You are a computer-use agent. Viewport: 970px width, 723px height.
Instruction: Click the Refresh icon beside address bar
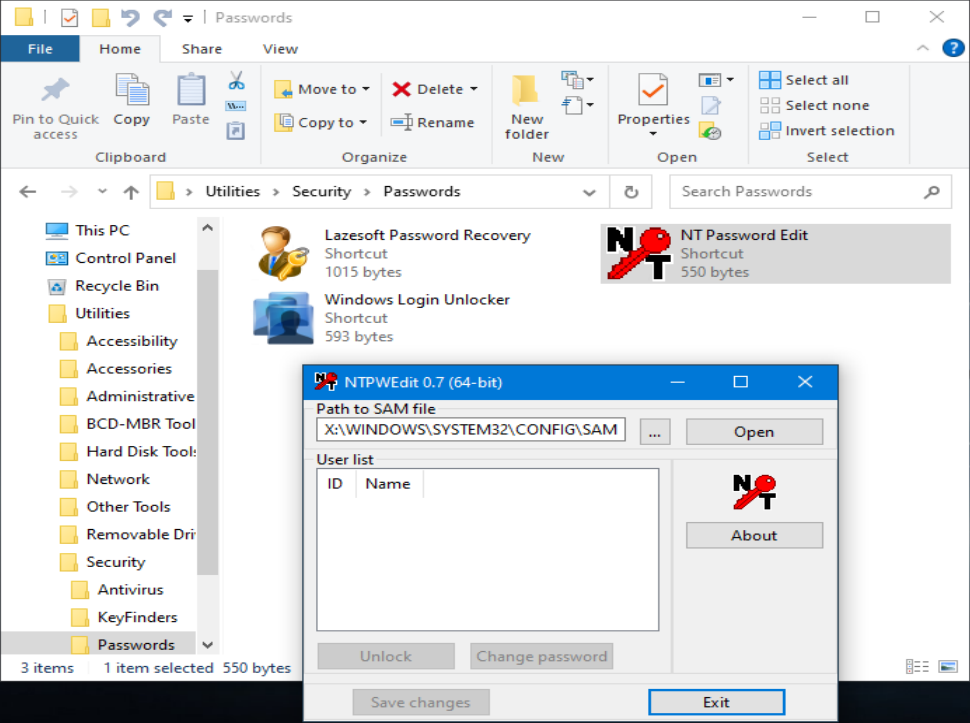pos(631,192)
